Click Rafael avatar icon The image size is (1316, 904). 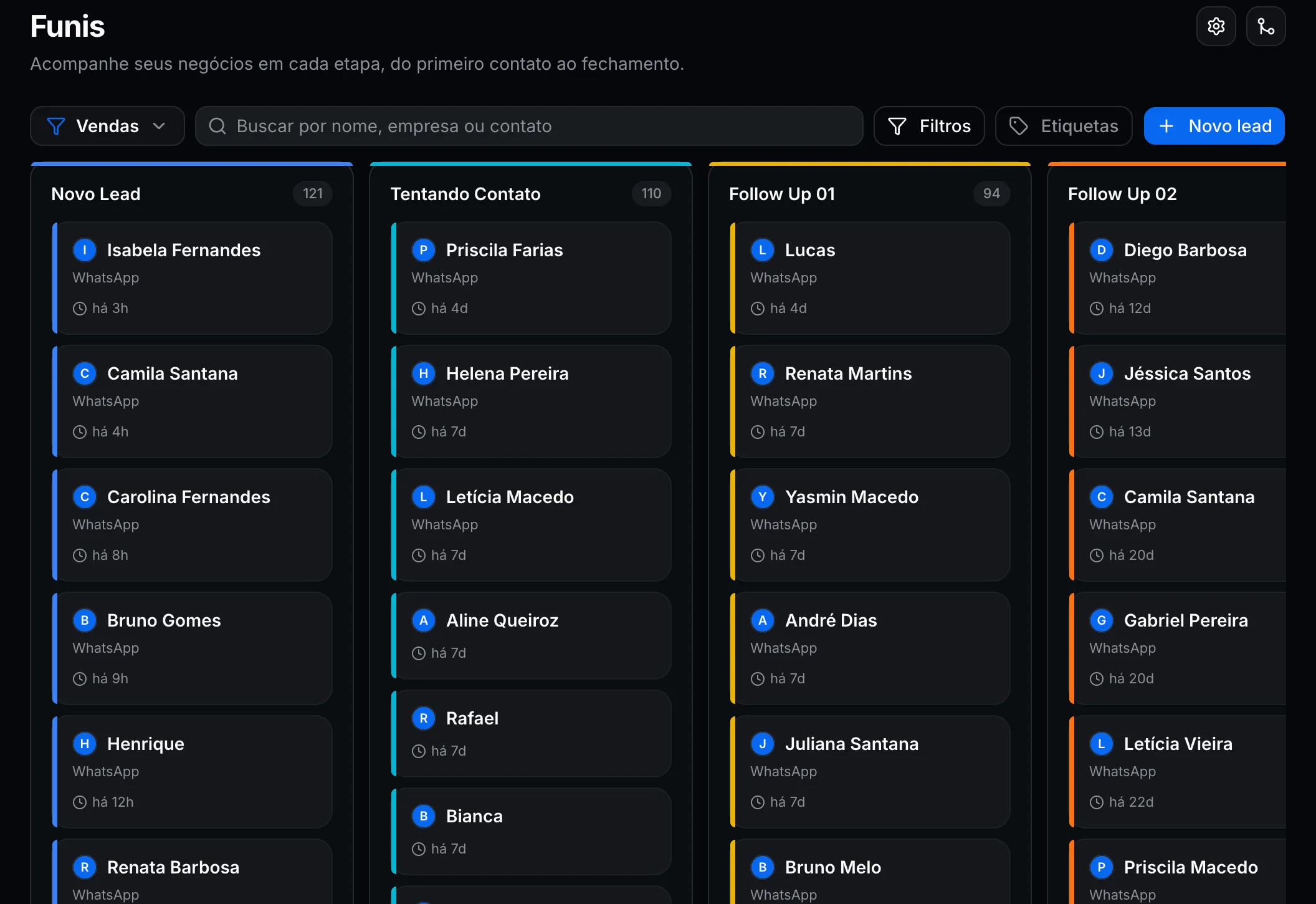(424, 718)
